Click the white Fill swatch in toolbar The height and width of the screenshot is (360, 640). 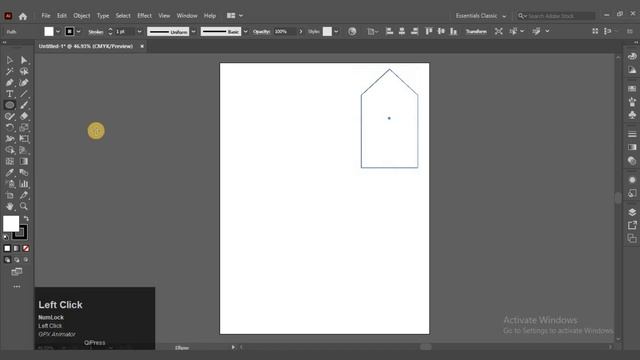coord(11,223)
